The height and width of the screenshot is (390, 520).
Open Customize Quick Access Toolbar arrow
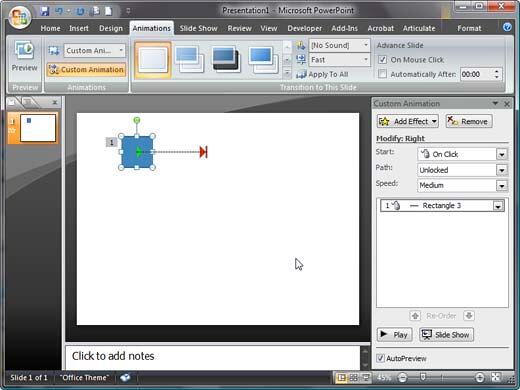coord(128,11)
